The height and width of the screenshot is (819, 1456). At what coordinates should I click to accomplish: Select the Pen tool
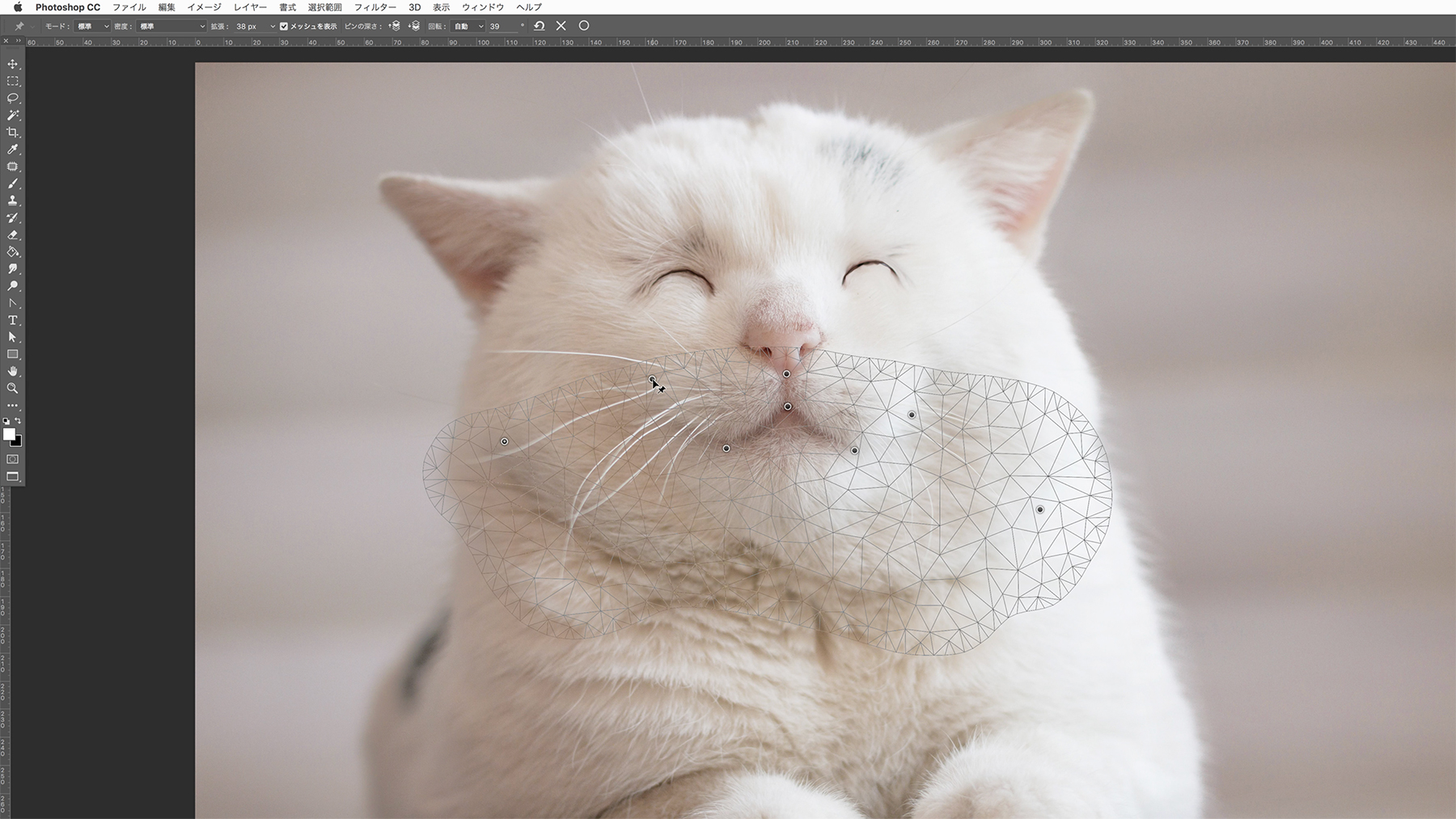pyautogui.click(x=13, y=303)
